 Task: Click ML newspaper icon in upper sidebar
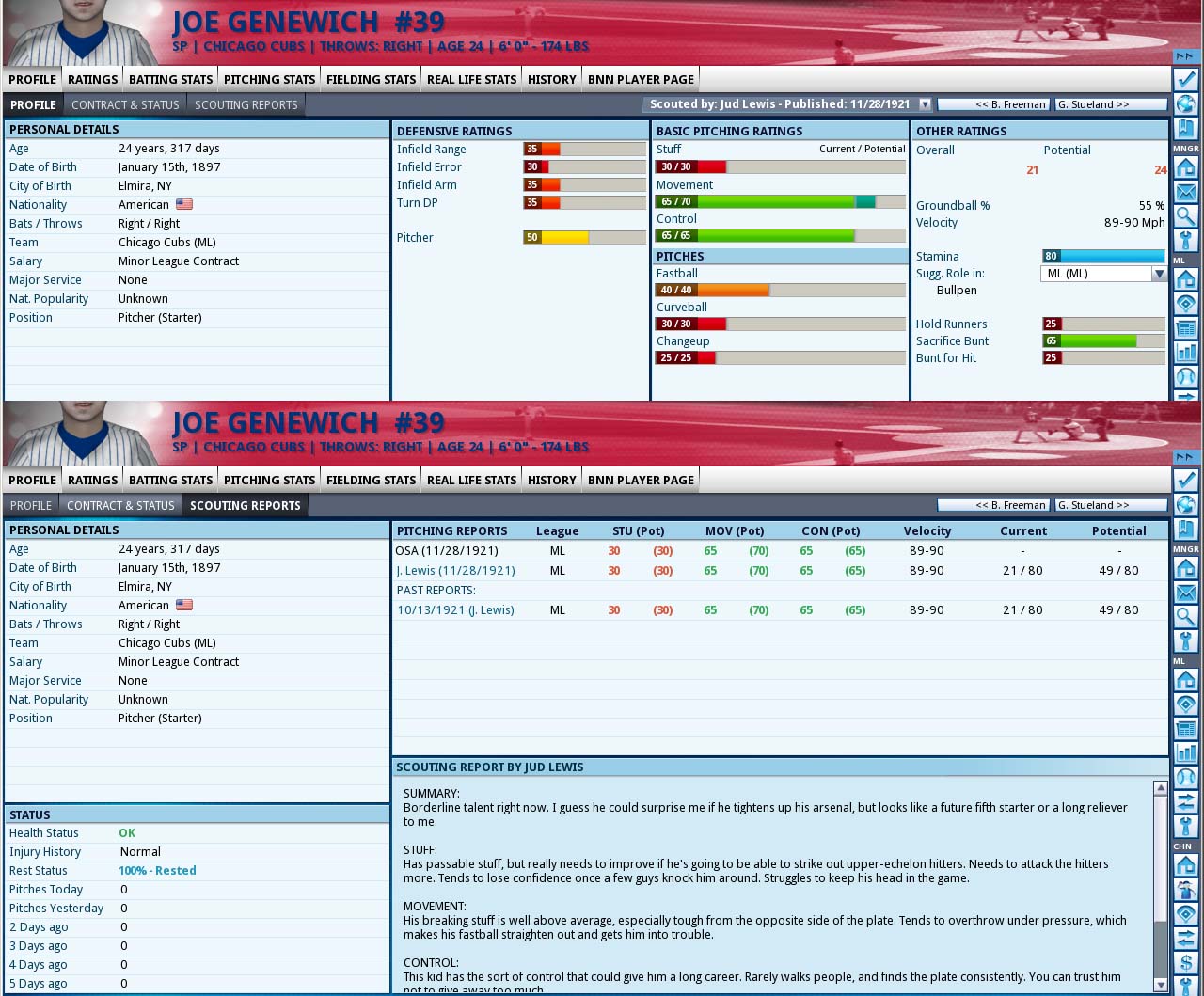[x=1185, y=327]
